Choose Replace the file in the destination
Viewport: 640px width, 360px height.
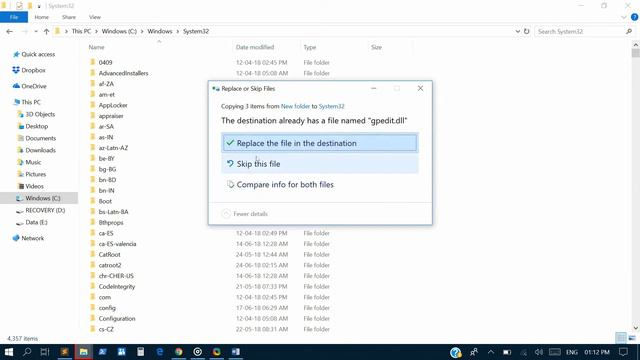[320, 143]
